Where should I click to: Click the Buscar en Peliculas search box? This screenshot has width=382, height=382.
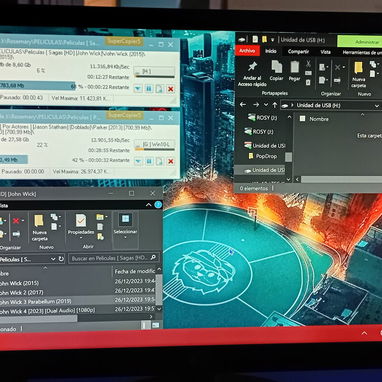click(x=114, y=258)
